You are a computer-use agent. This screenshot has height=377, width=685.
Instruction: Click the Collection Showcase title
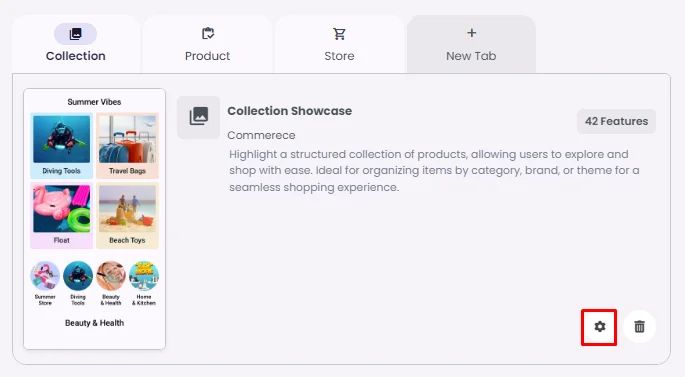click(290, 111)
